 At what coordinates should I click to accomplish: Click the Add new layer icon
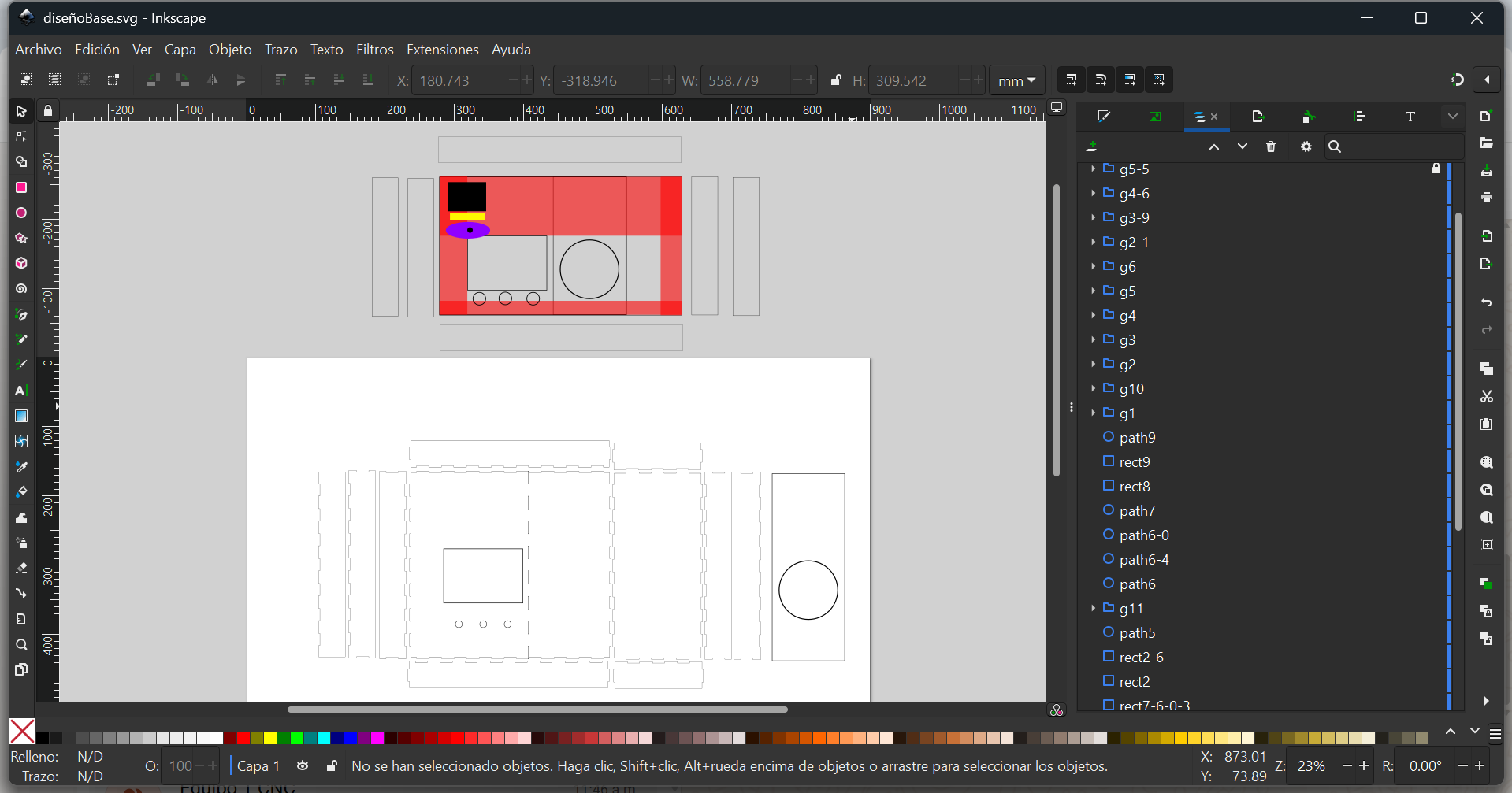(x=1091, y=146)
